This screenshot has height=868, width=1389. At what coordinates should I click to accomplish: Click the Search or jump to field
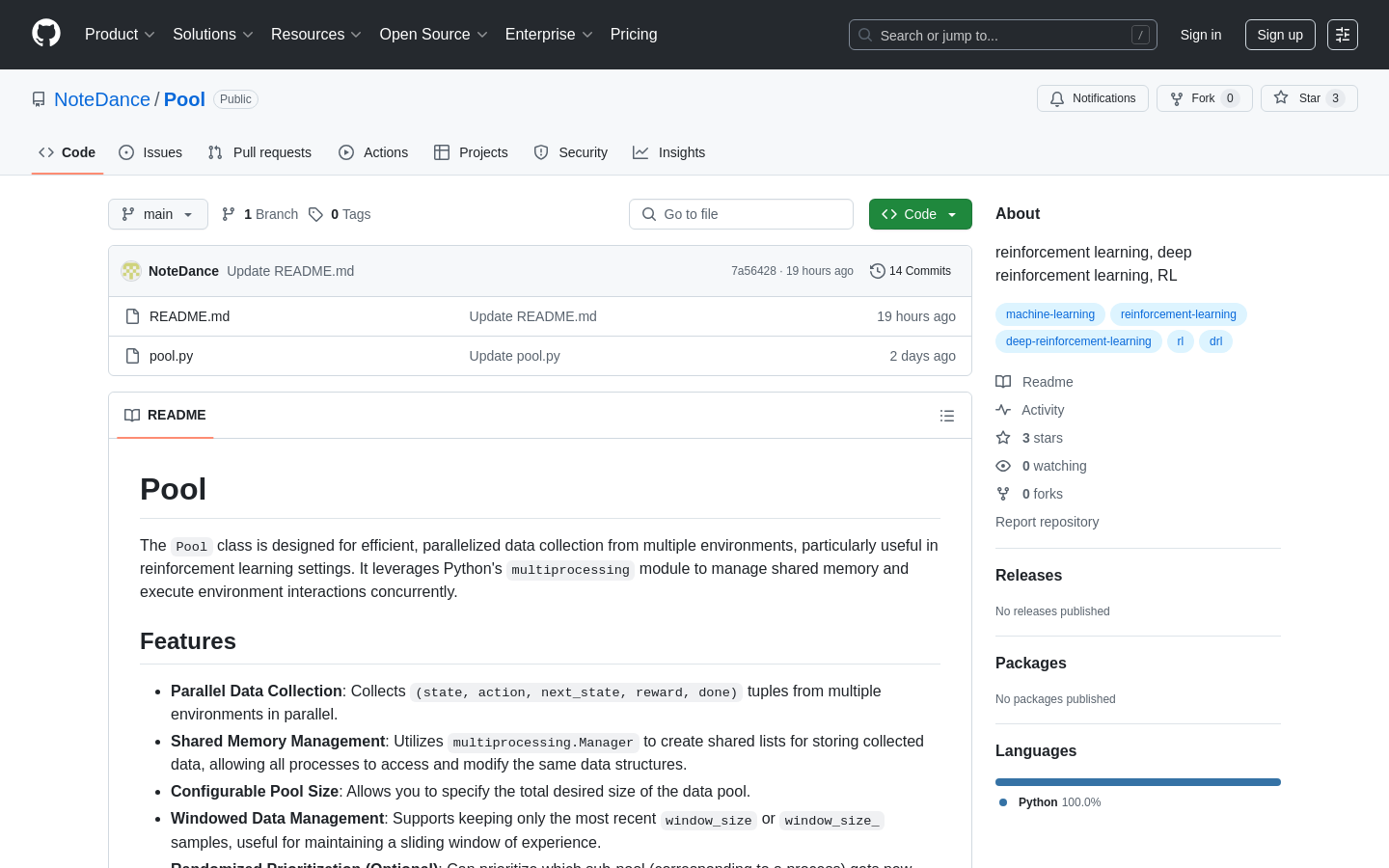tap(1003, 35)
